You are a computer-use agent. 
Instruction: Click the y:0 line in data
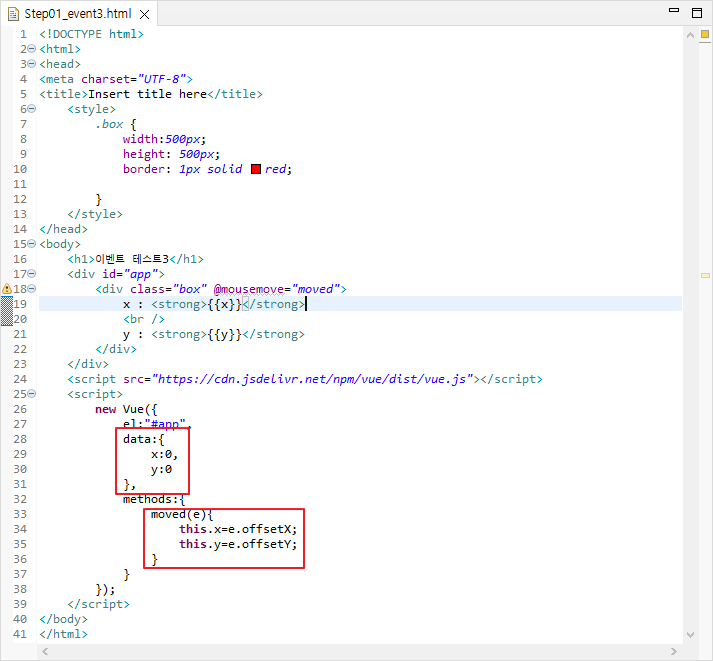pos(161,469)
